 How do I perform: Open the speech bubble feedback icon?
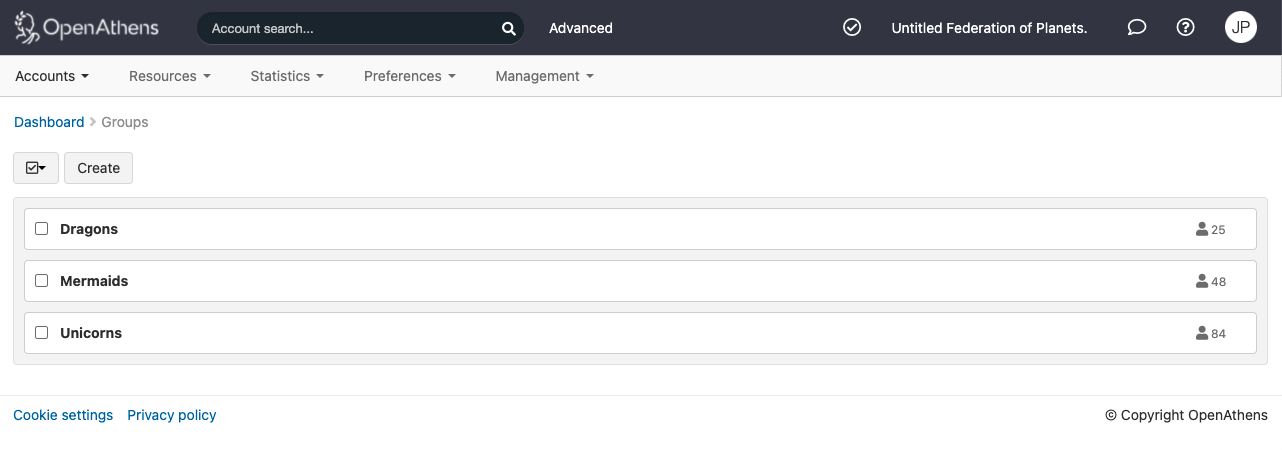1136,28
